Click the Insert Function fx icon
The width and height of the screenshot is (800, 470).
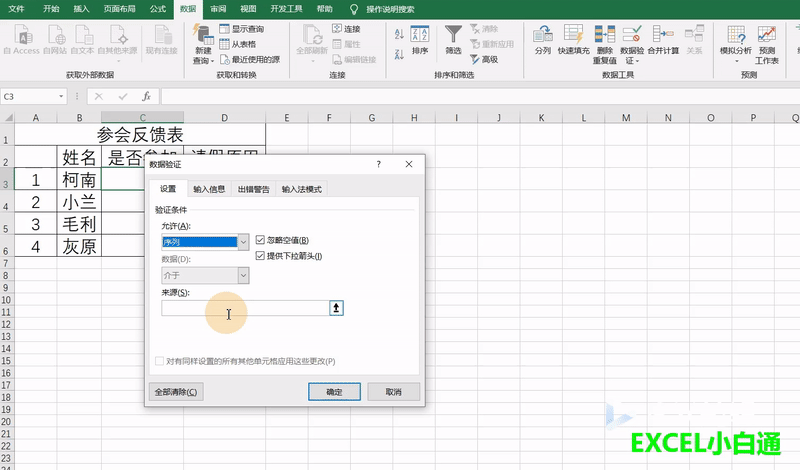point(146,96)
